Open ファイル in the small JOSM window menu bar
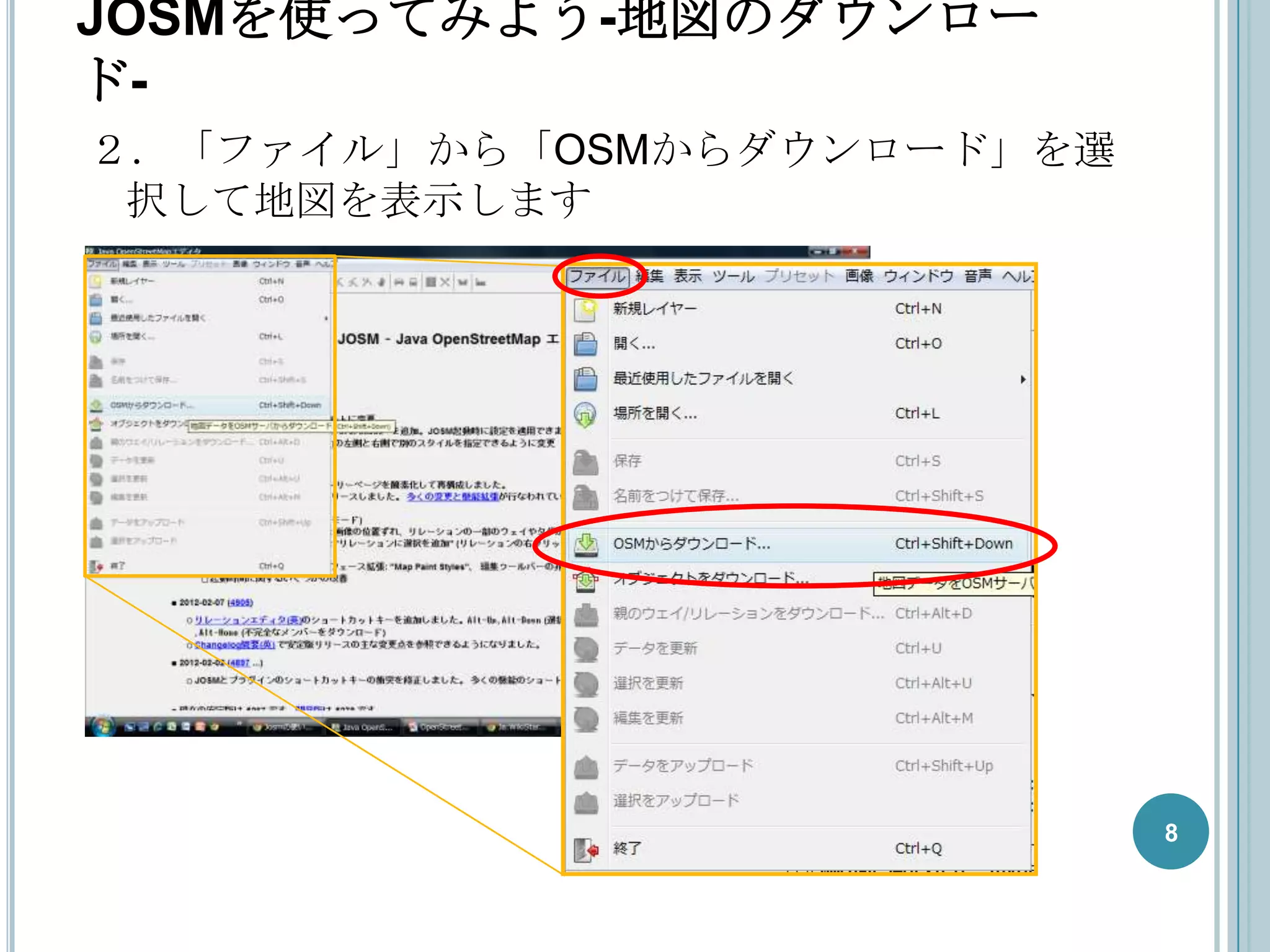The width and height of the screenshot is (1270, 952). click(x=102, y=264)
